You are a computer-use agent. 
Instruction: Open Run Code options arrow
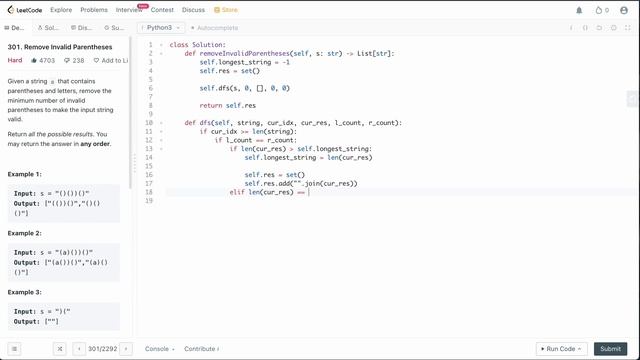tap(580, 349)
